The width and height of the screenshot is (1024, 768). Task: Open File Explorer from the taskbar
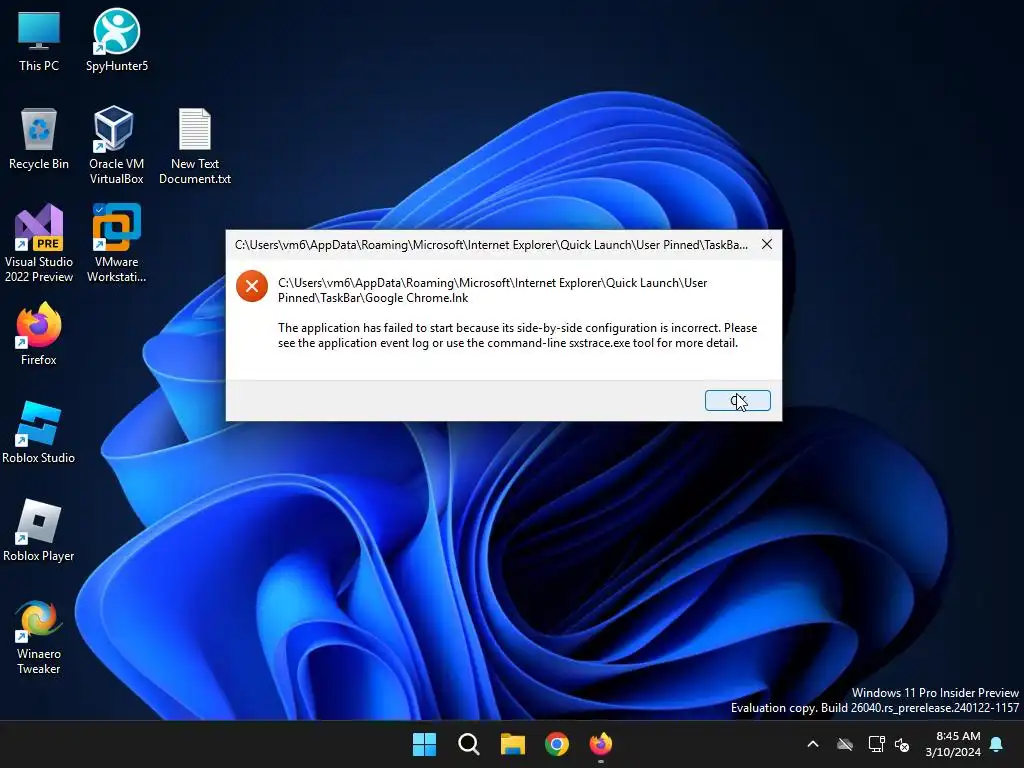tap(513, 744)
